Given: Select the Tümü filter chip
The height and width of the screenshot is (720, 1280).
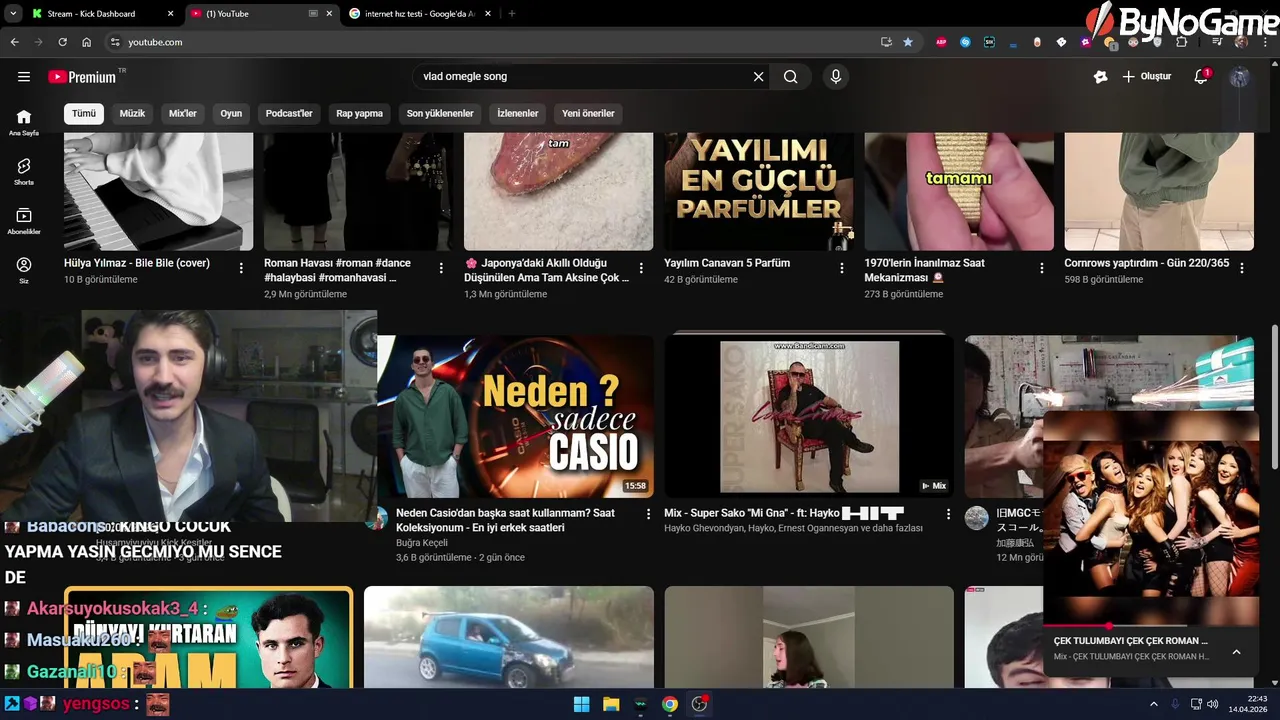Looking at the screenshot, I should [84, 113].
